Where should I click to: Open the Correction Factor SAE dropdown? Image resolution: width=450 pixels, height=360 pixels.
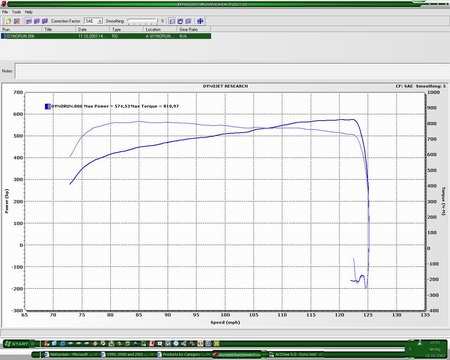coord(93,21)
